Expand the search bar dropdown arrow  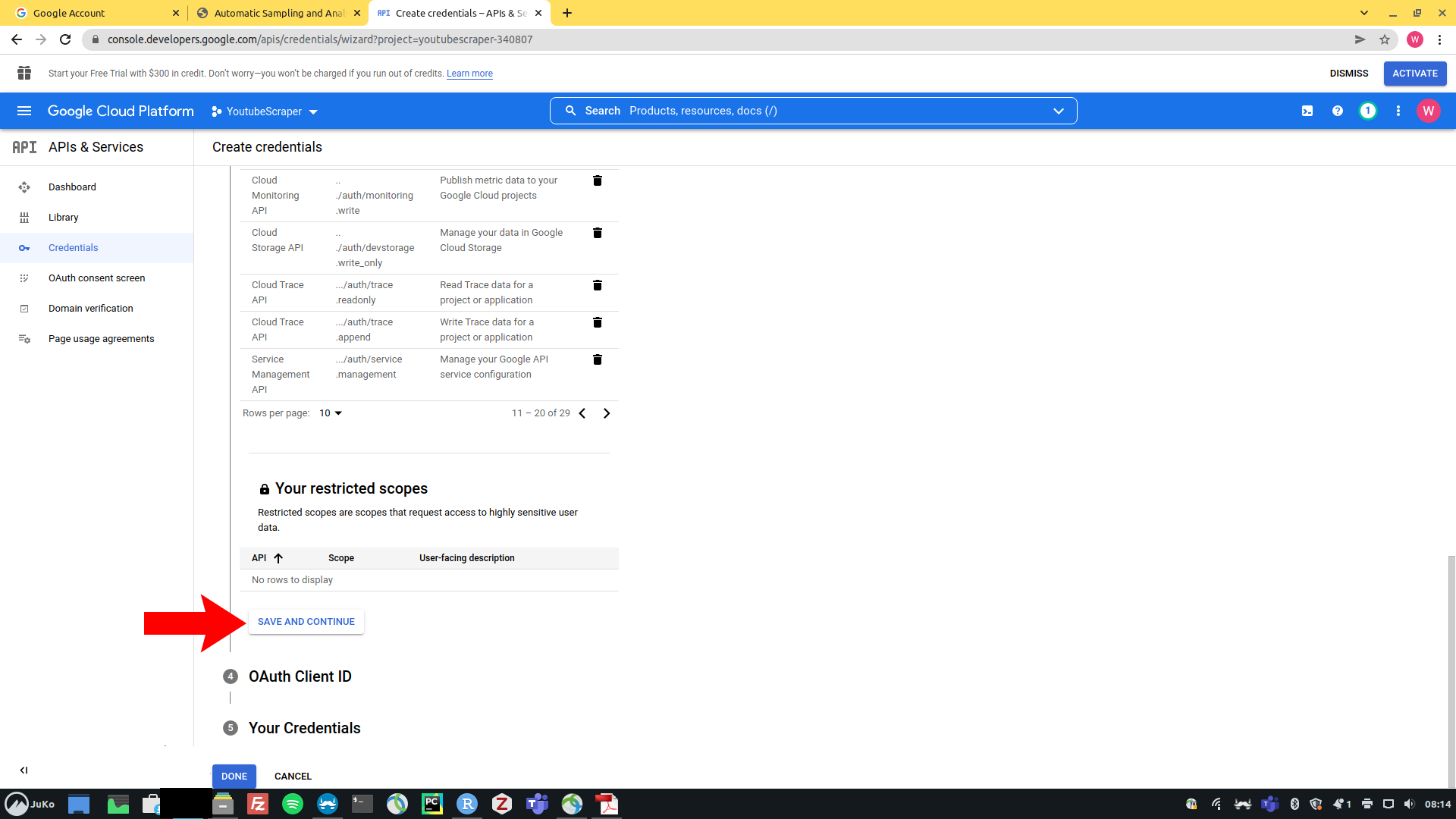coord(1059,111)
